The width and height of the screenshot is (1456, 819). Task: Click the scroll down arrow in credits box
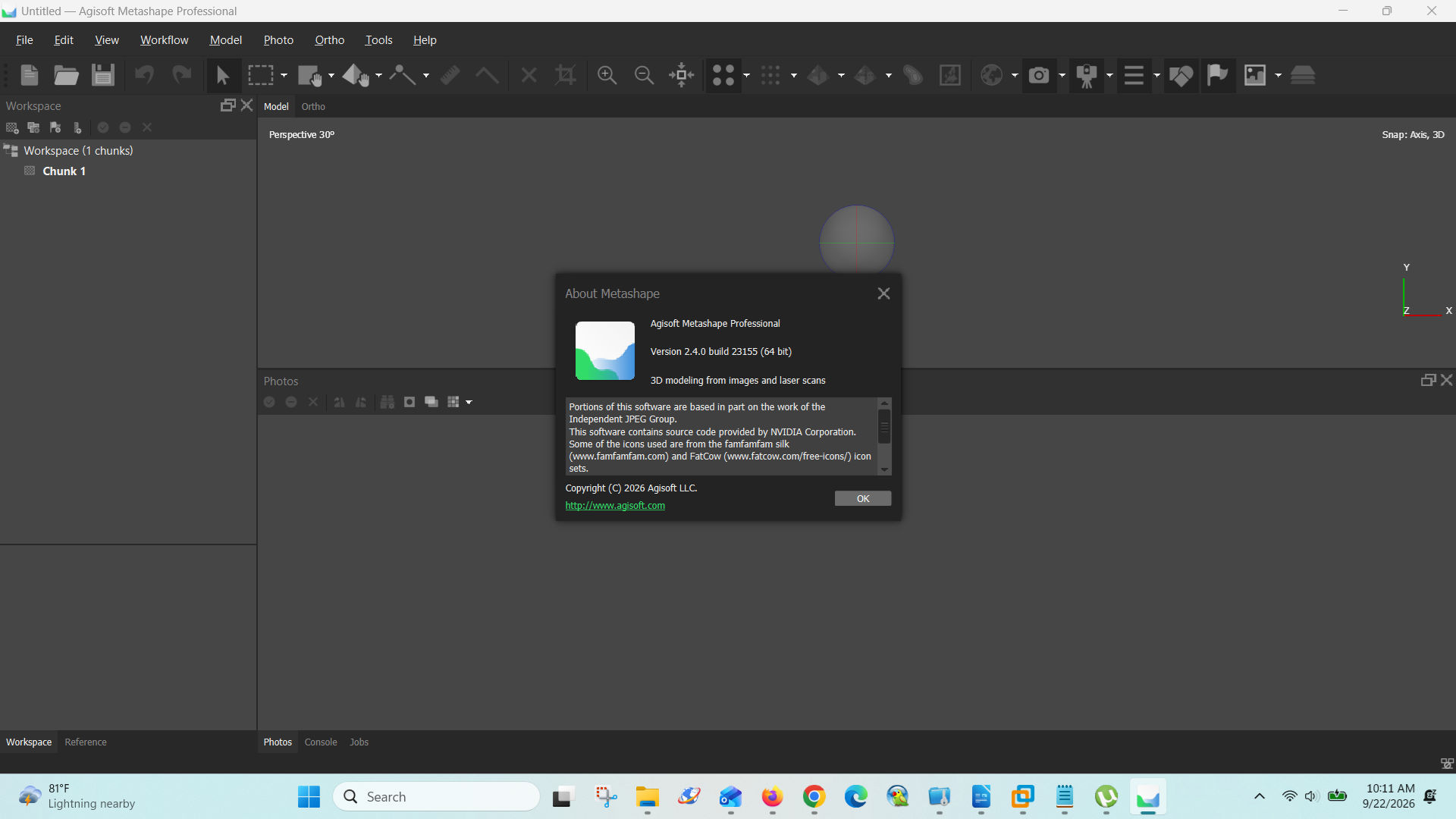pos(884,470)
